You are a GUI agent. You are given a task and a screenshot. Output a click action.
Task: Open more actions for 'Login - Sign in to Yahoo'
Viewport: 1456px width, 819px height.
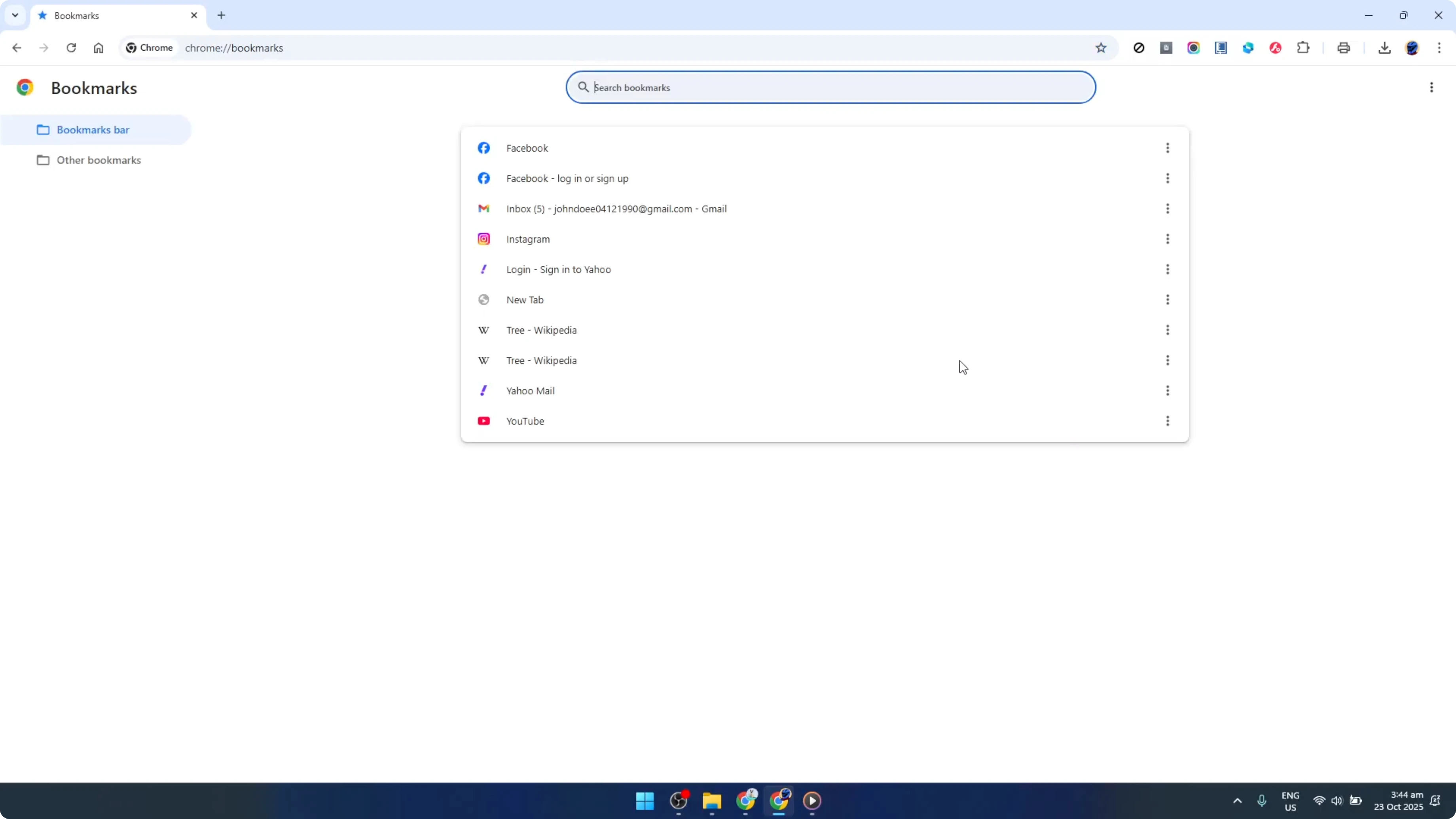coord(1168,269)
